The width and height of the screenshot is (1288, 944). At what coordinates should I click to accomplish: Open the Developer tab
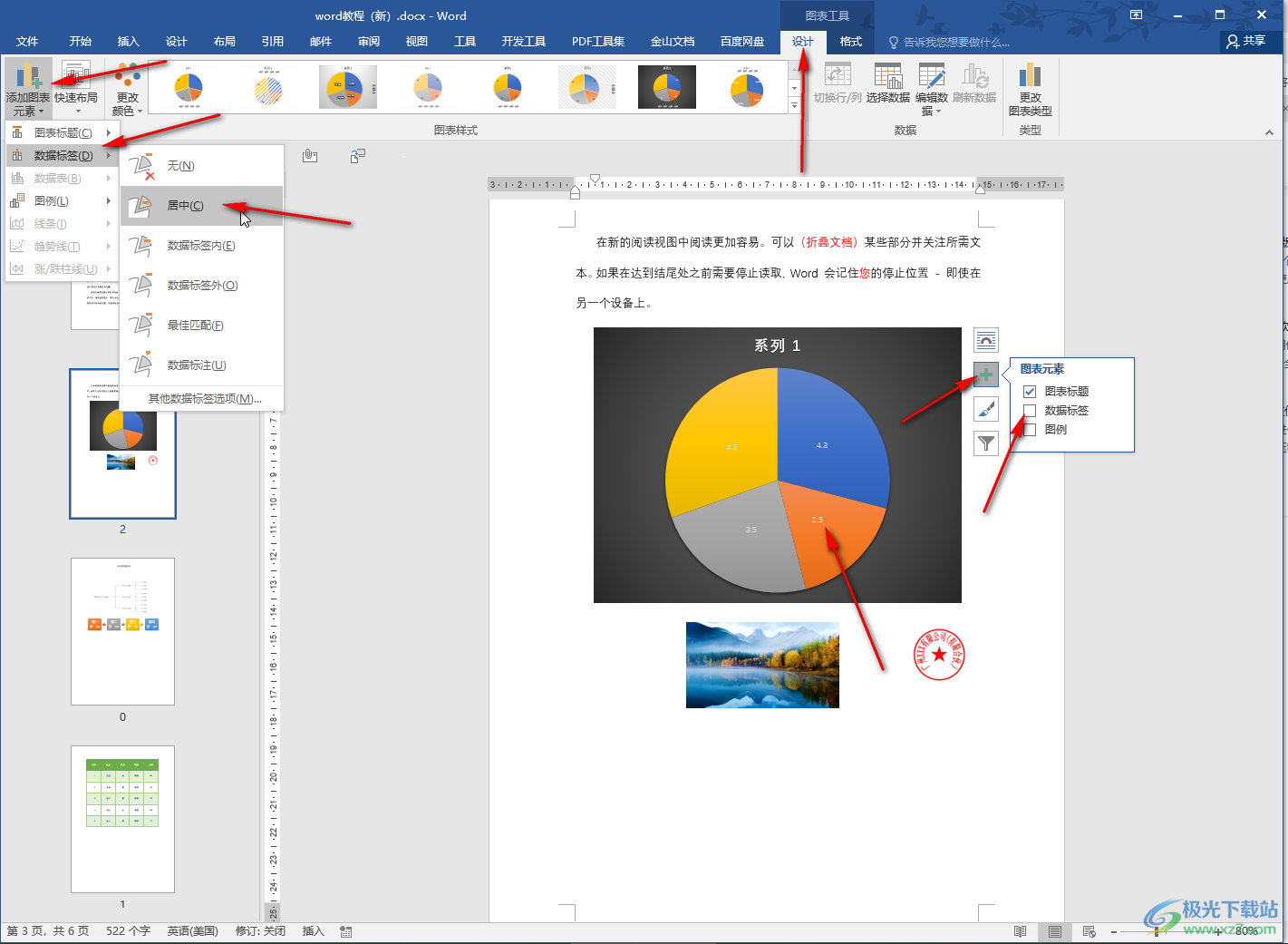524,42
